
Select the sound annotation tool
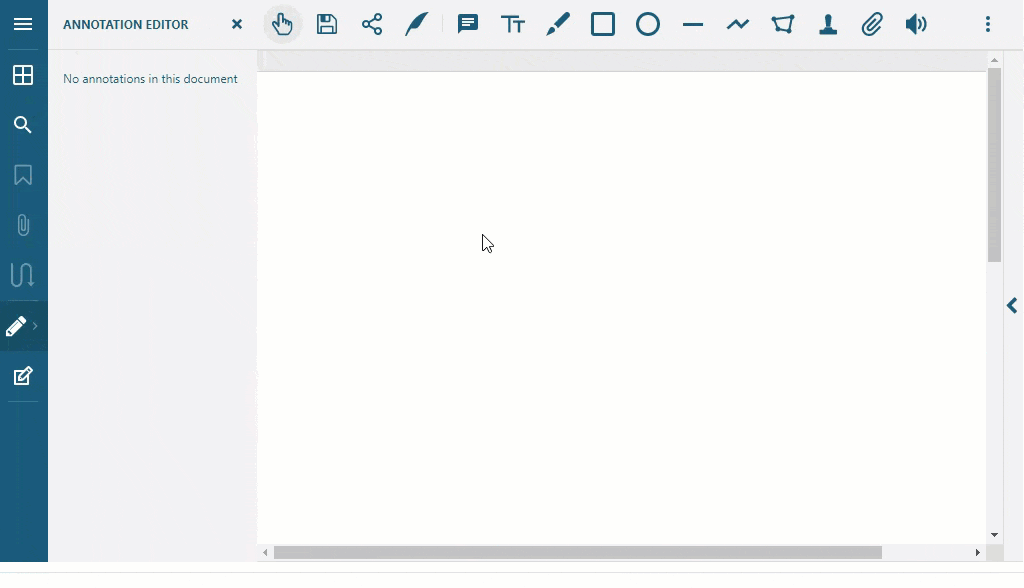(x=916, y=24)
